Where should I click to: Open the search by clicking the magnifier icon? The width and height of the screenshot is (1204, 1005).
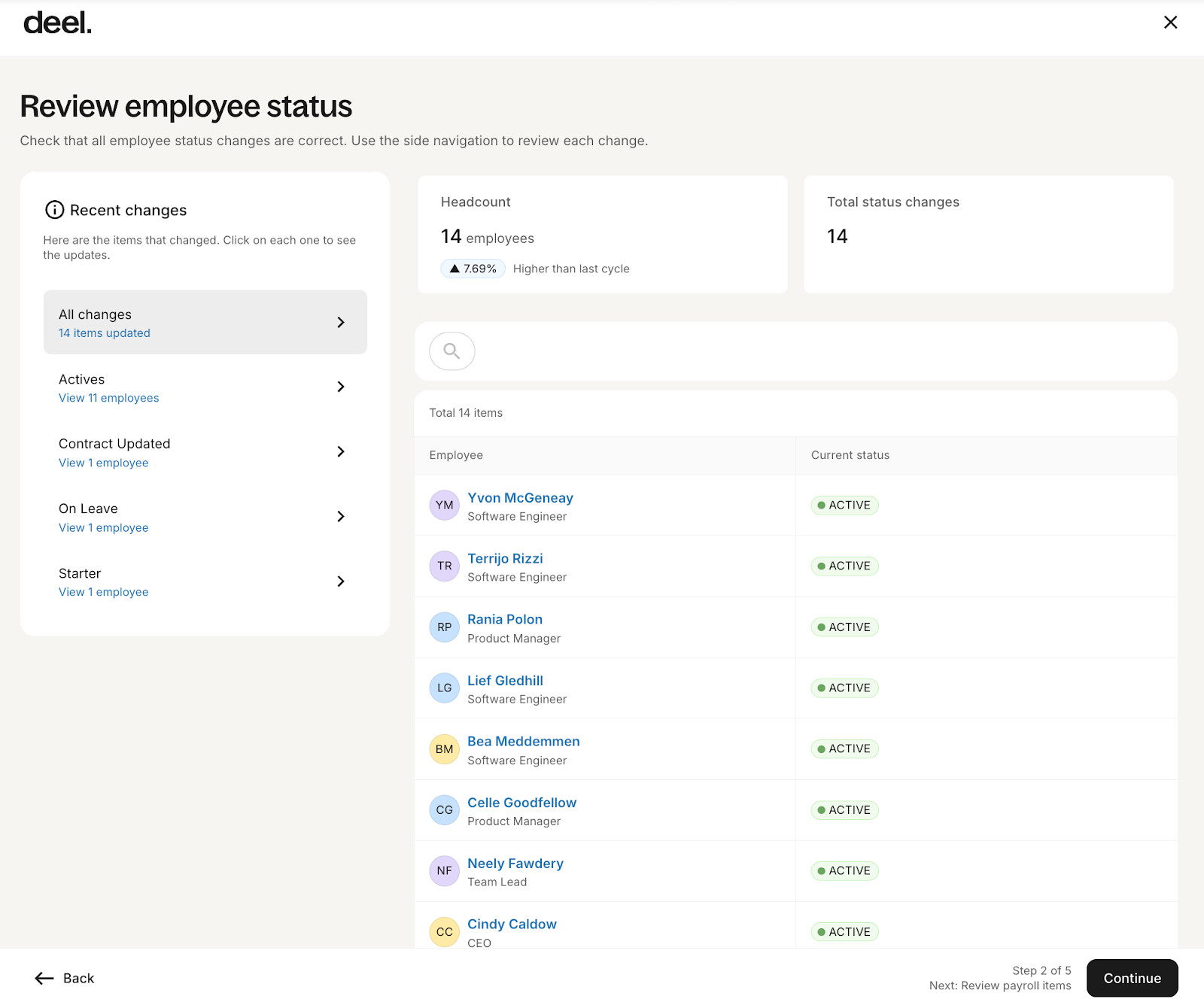pos(451,351)
